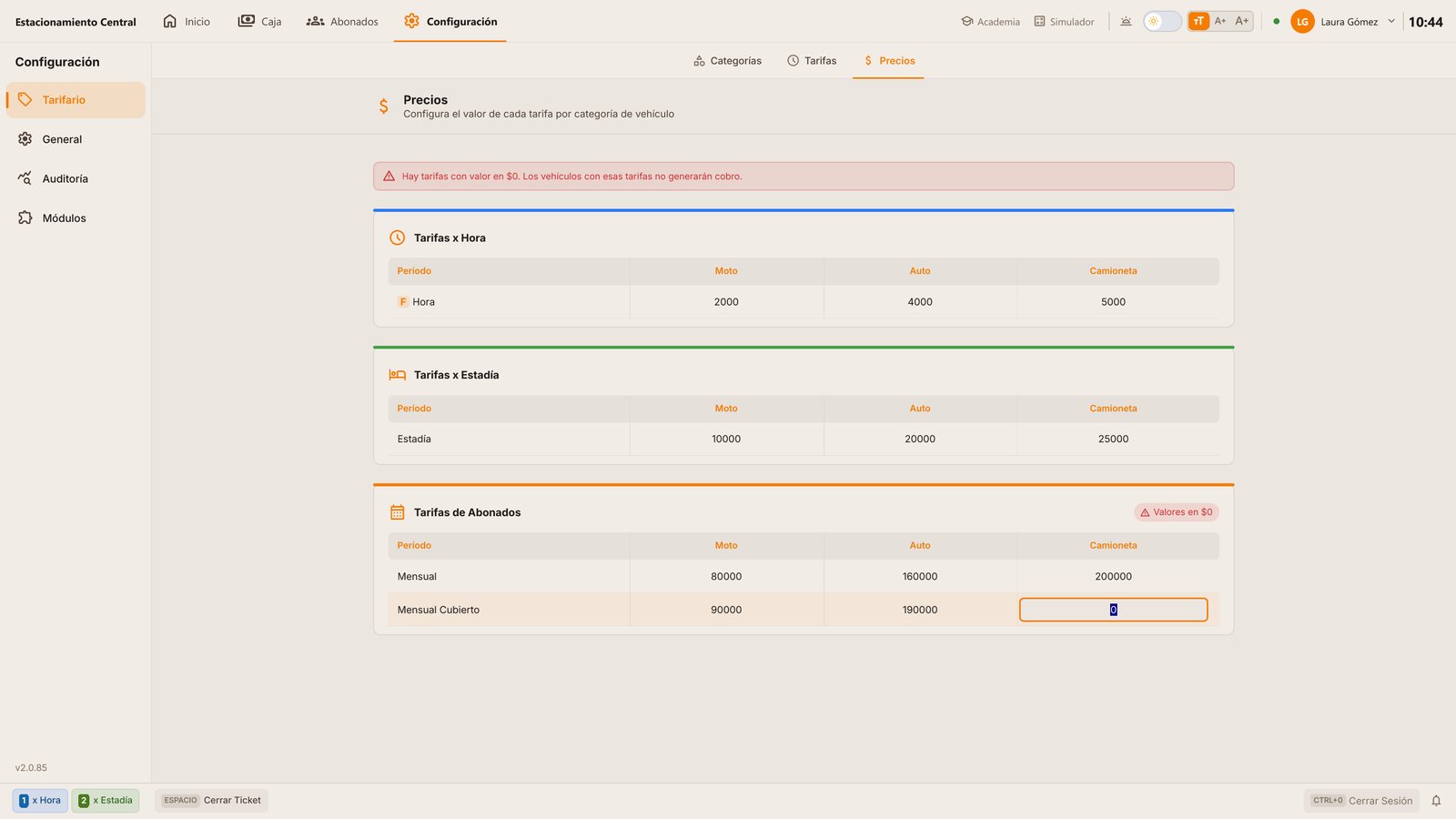
Task: Toggle the light/dark mode switch
Action: 1162,21
